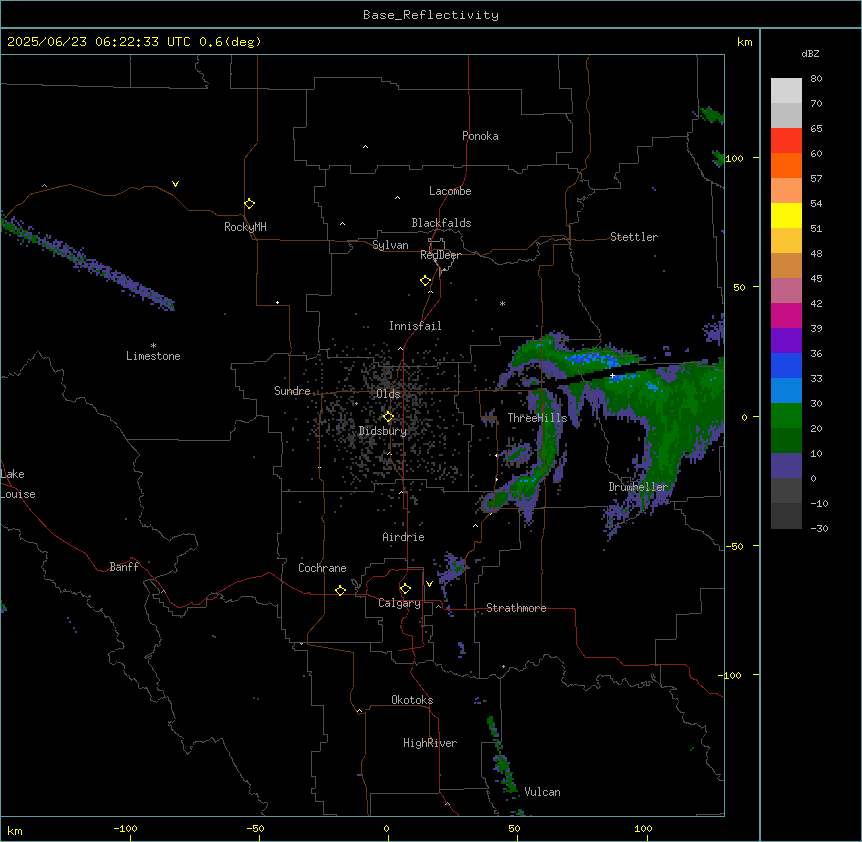Click the Ponoka city label

480,136
